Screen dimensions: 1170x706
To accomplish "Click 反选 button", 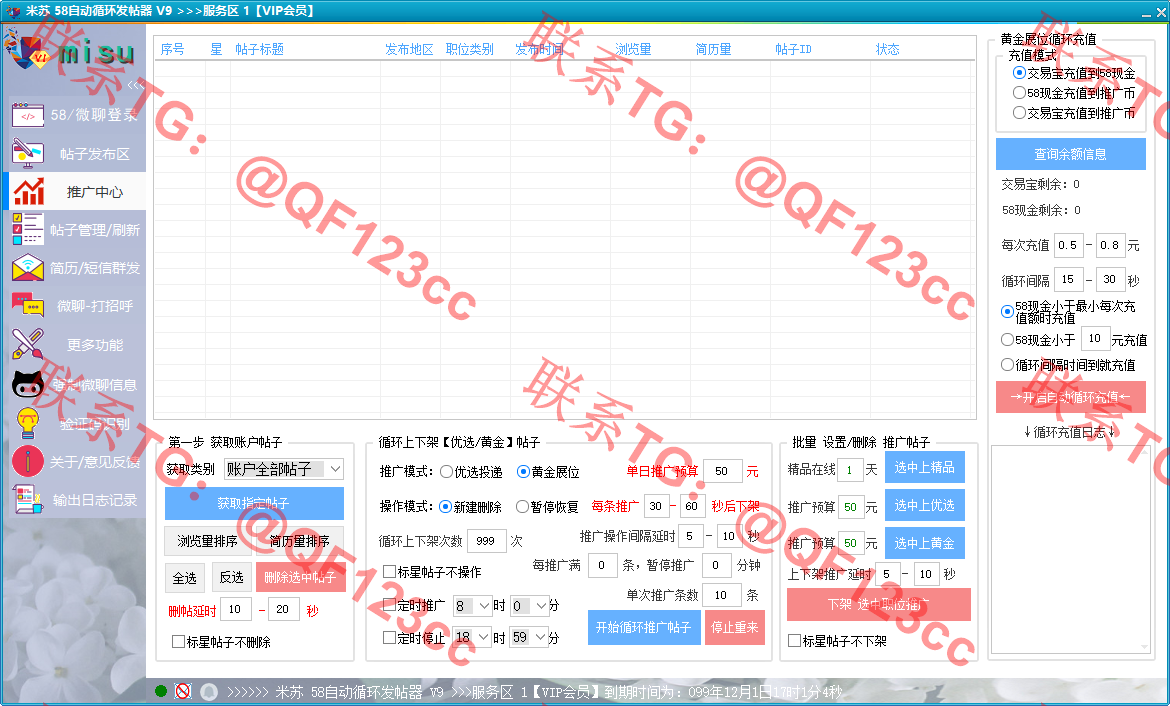I will pos(231,578).
